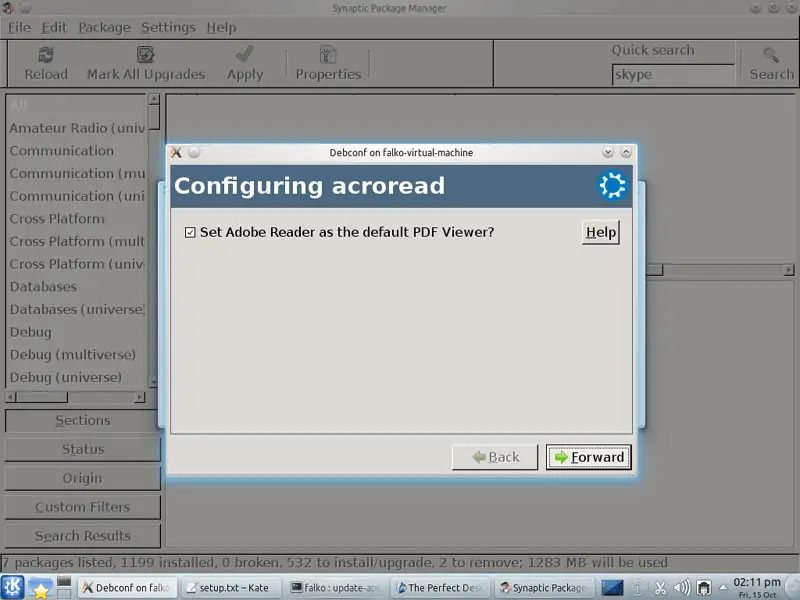
Task: Click the Help button in Debconf dialog
Action: click(601, 232)
